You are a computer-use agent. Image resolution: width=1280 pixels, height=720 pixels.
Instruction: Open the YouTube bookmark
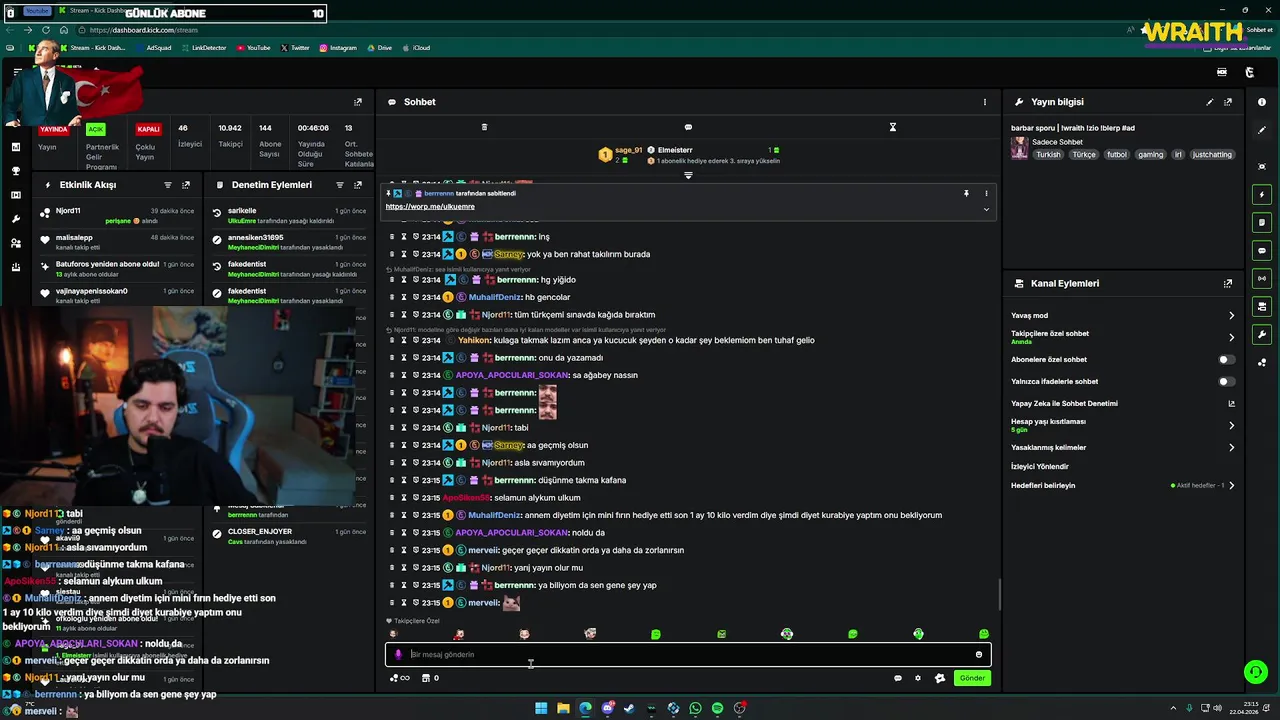(x=253, y=48)
